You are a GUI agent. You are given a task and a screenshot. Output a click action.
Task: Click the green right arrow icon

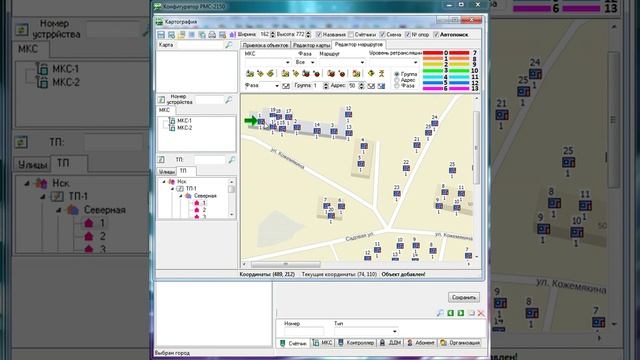tap(461, 313)
